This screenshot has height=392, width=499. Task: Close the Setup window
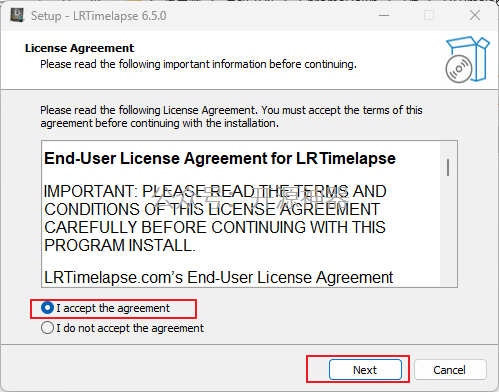[x=475, y=15]
